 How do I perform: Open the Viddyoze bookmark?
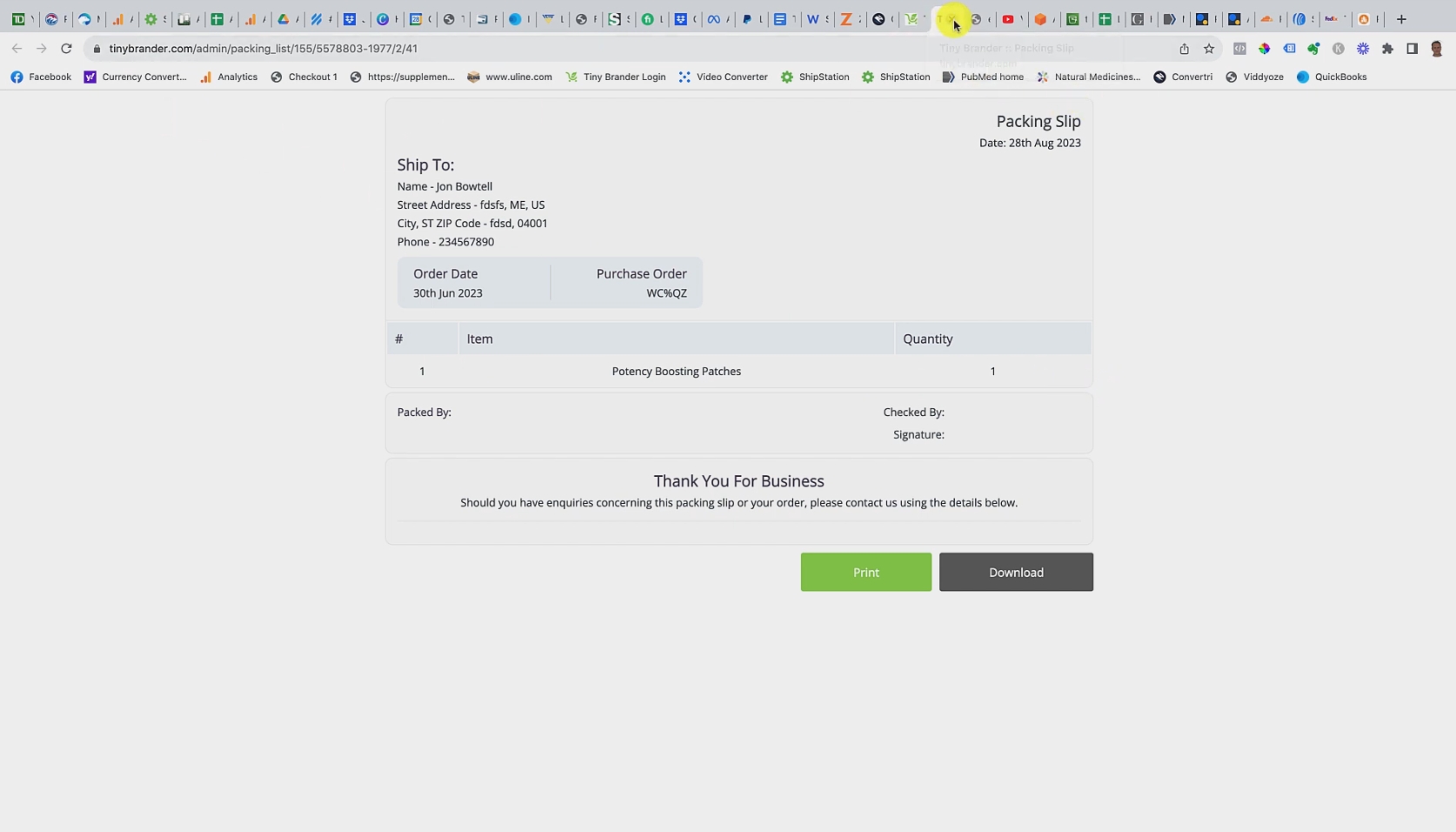tap(1254, 77)
